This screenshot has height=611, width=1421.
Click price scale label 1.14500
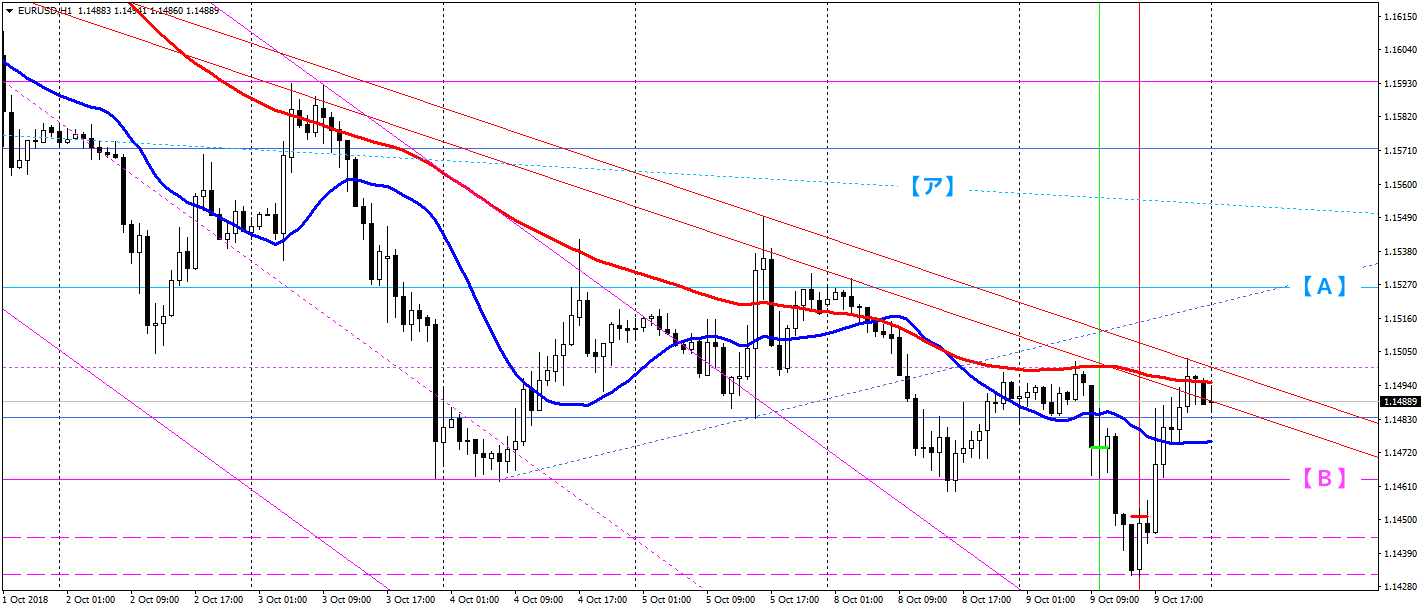(x=1399, y=520)
